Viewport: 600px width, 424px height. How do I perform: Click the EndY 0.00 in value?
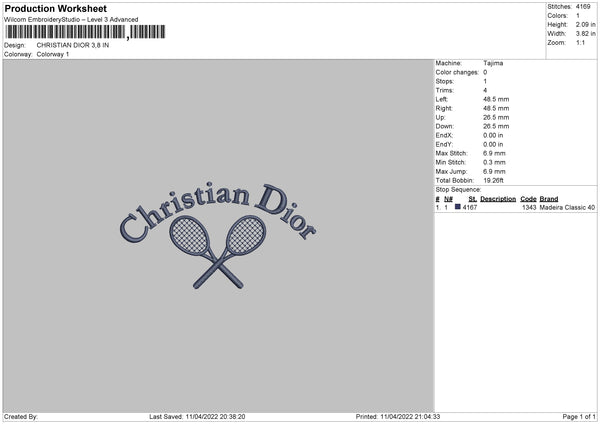493,145
